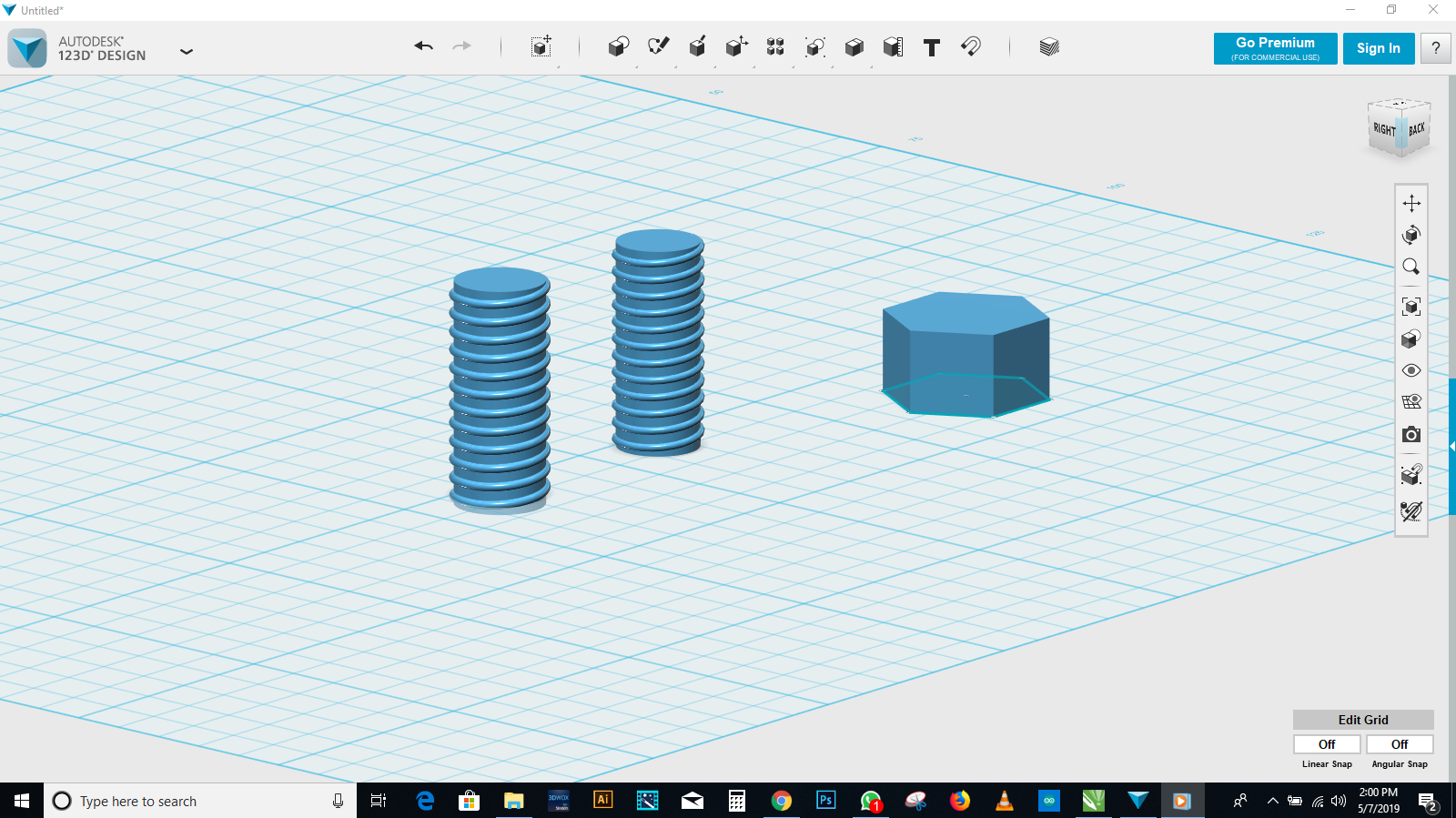Click the Edit Grid button
Image resolution: width=1456 pixels, height=818 pixels.
point(1363,720)
